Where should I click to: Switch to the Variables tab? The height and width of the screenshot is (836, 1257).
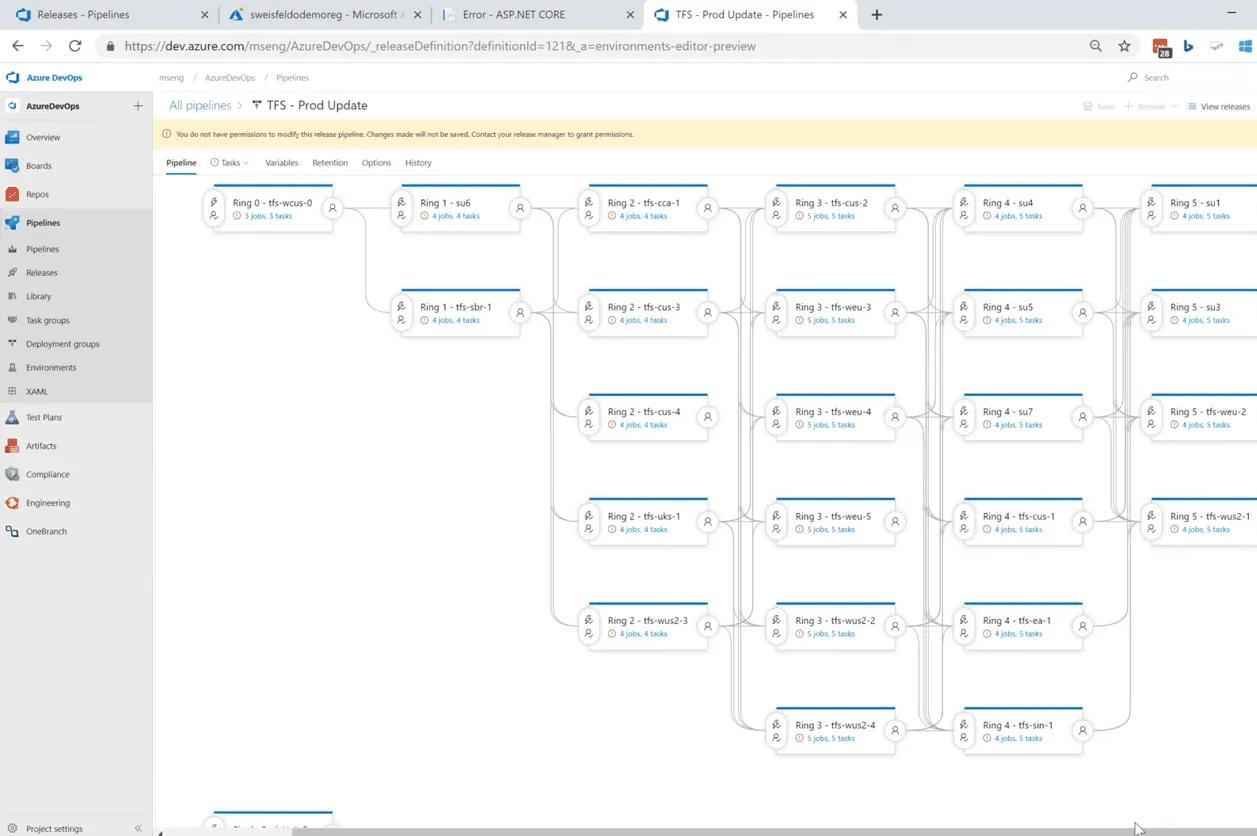(x=281, y=162)
